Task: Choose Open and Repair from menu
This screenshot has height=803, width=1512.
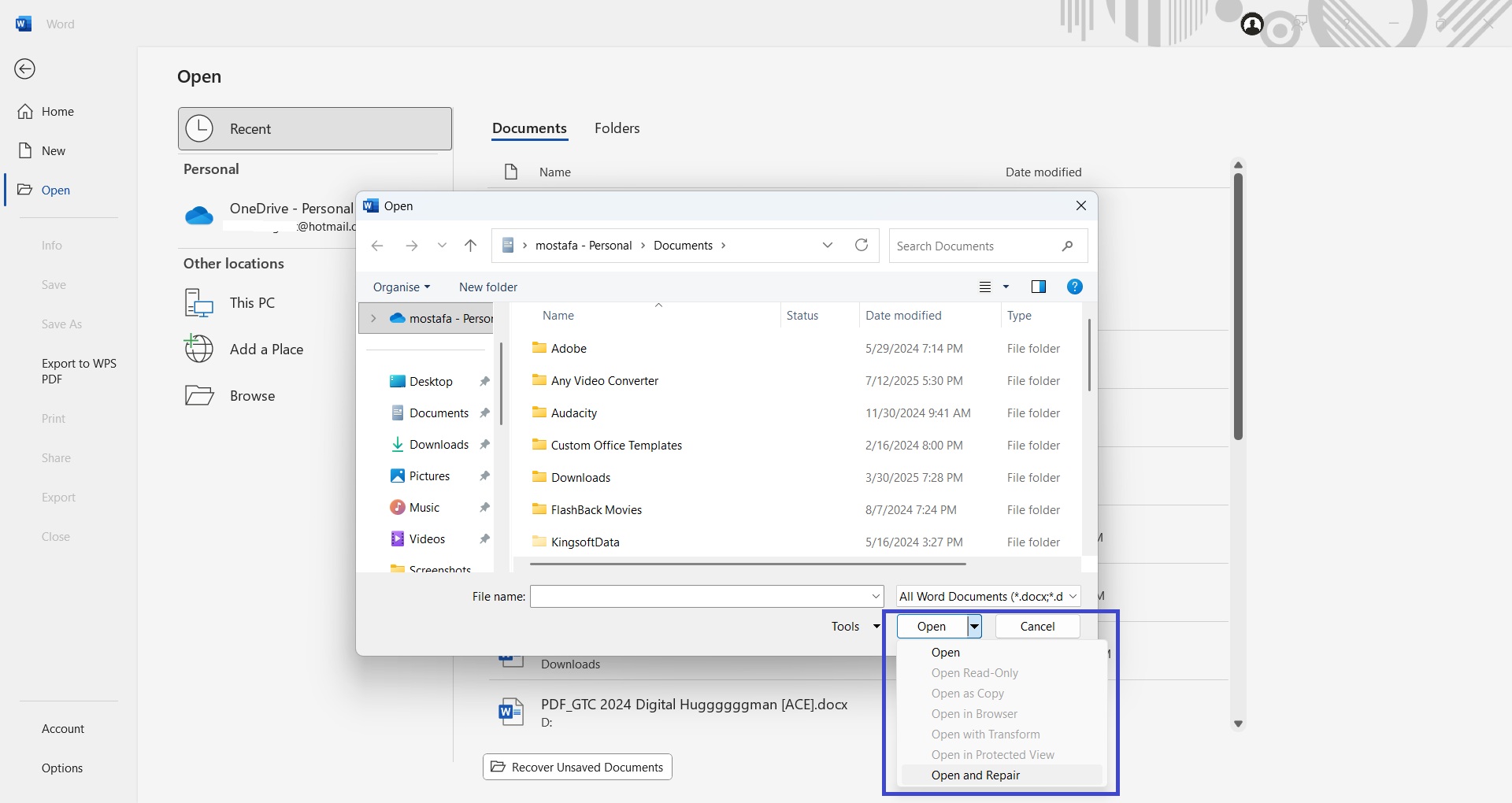Action: pyautogui.click(x=975, y=775)
